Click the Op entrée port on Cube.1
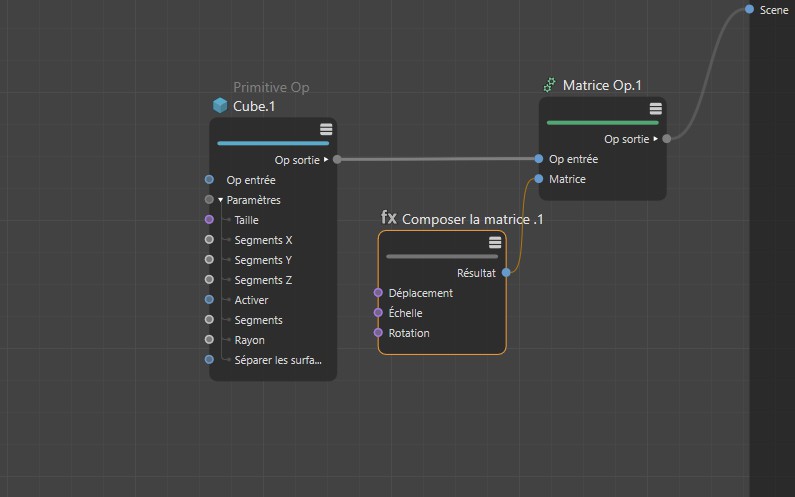 click(209, 180)
